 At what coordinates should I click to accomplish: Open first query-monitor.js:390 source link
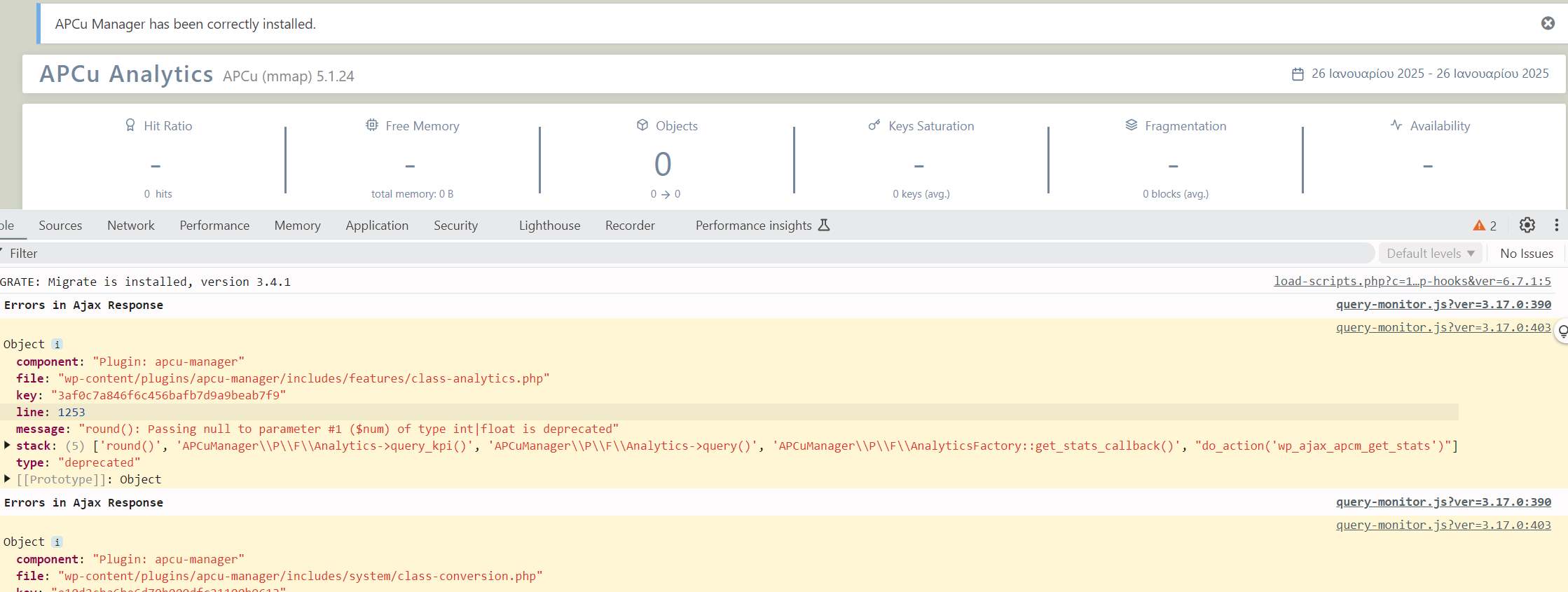(1443, 304)
